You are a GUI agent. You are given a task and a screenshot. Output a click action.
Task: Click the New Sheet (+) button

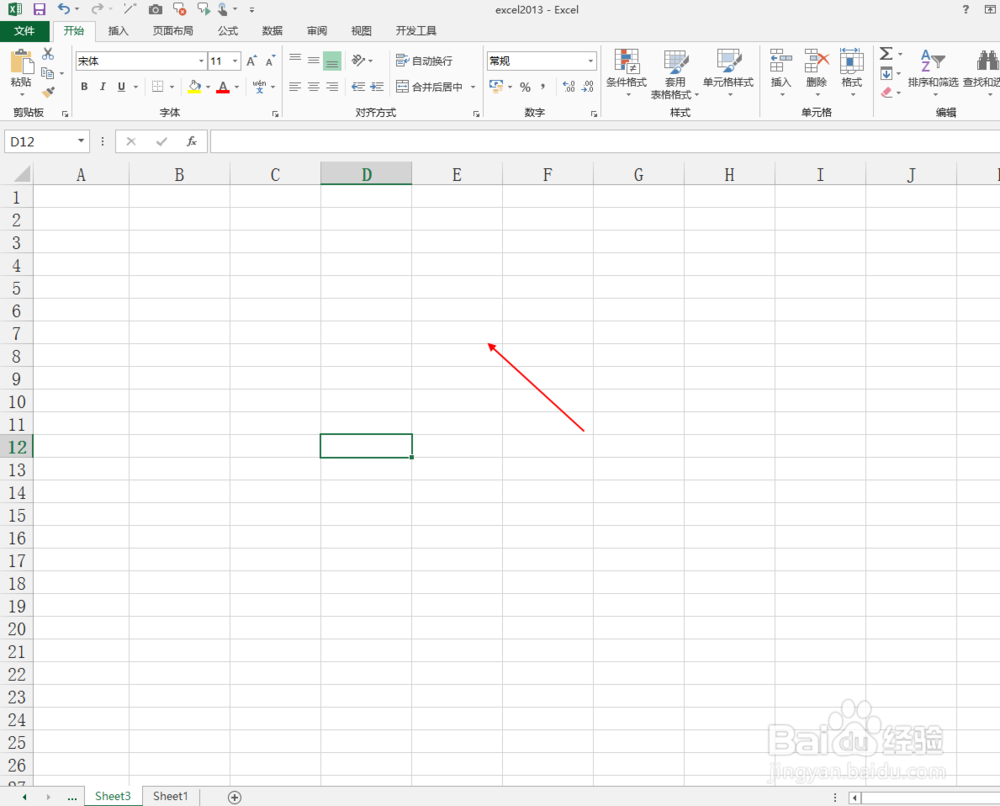pyautogui.click(x=234, y=796)
